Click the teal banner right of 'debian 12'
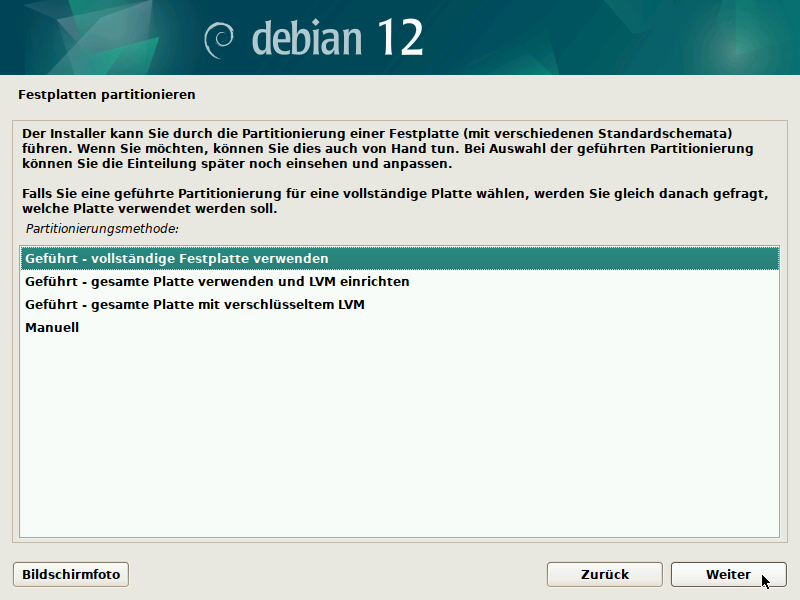The height and width of the screenshot is (600, 800). click(x=620, y=38)
